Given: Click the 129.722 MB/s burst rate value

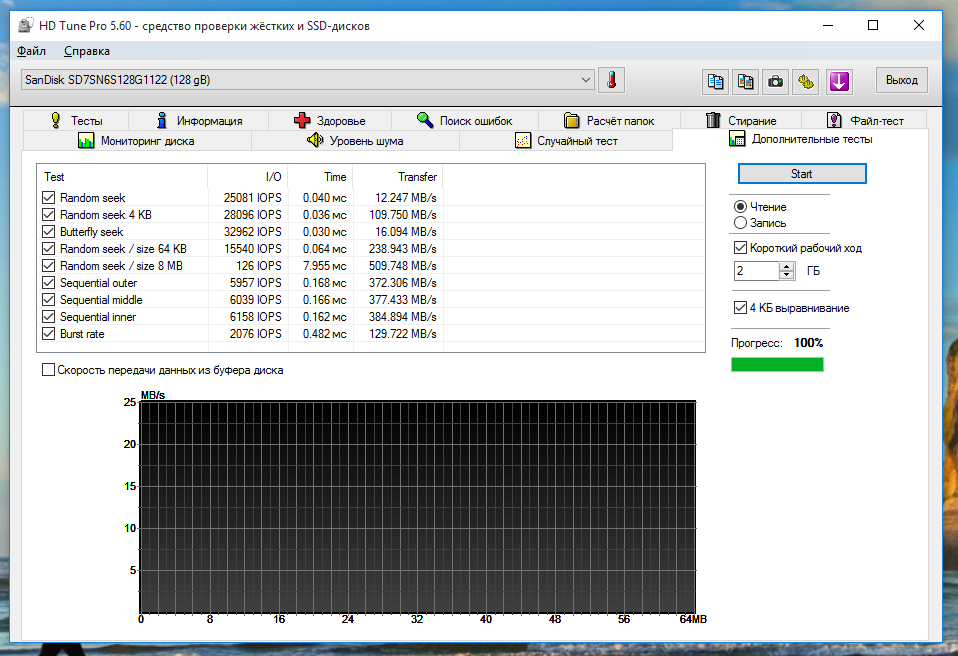Looking at the screenshot, I should [x=403, y=334].
